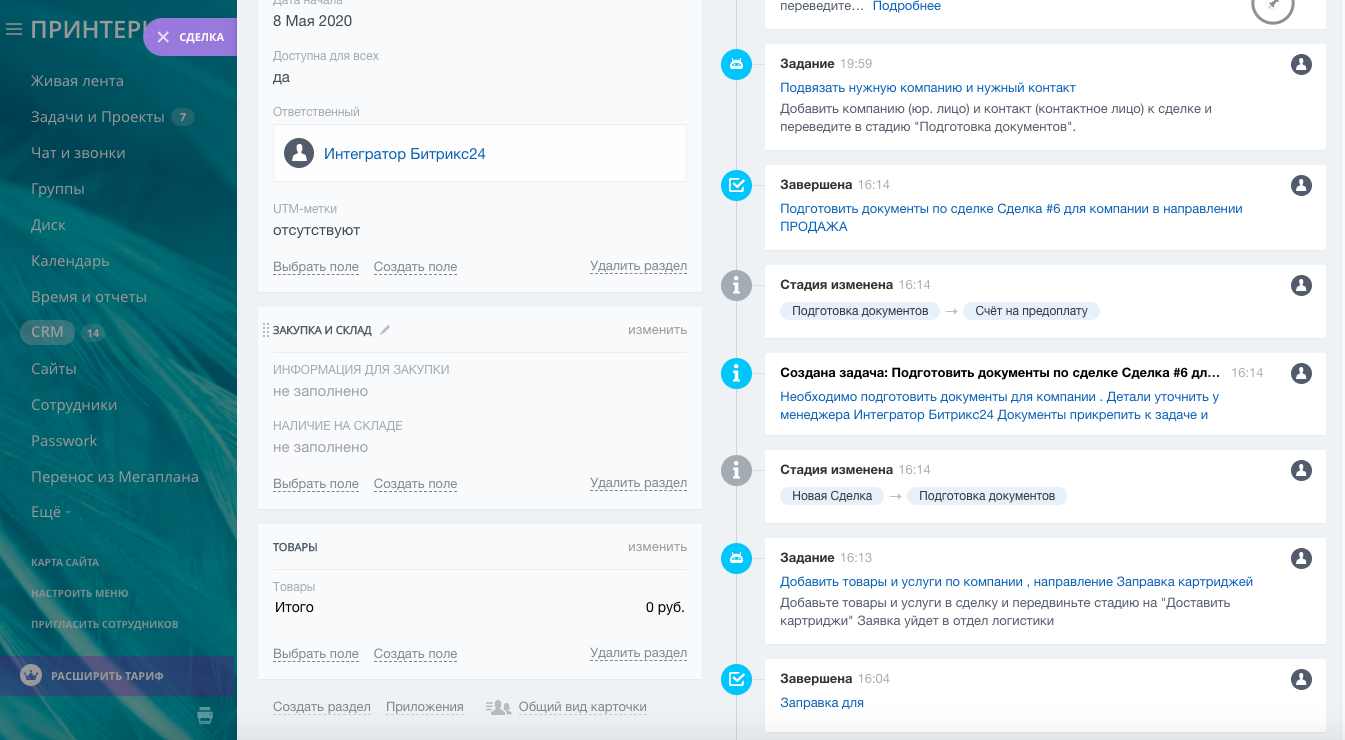Open author avatar on Счёт на предоплату stage change
1345x740 pixels.
(1301, 285)
